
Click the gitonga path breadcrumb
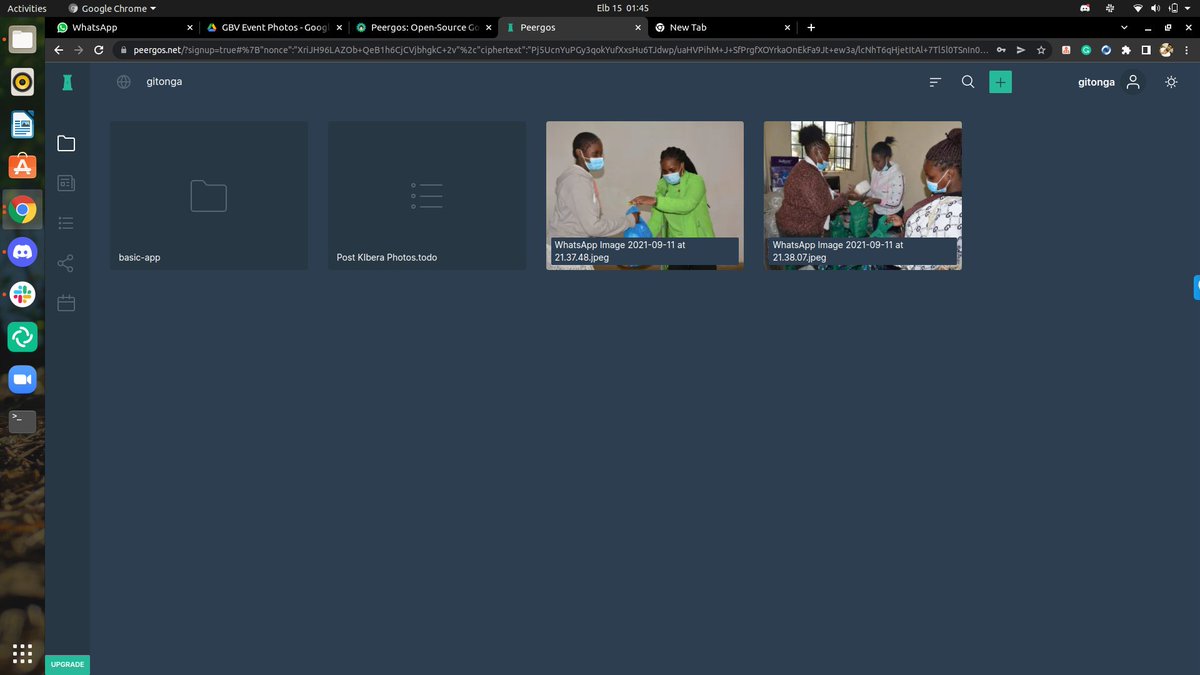coord(164,82)
